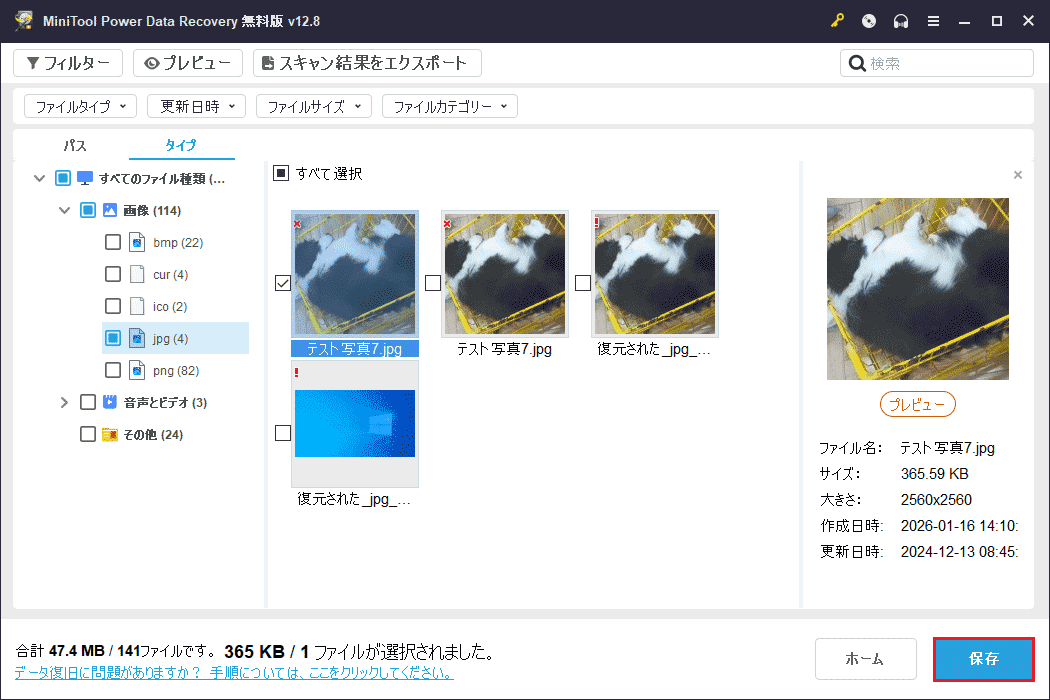1050x700 pixels.
Task: Click the Preview button under the cat image
Action: point(917,404)
